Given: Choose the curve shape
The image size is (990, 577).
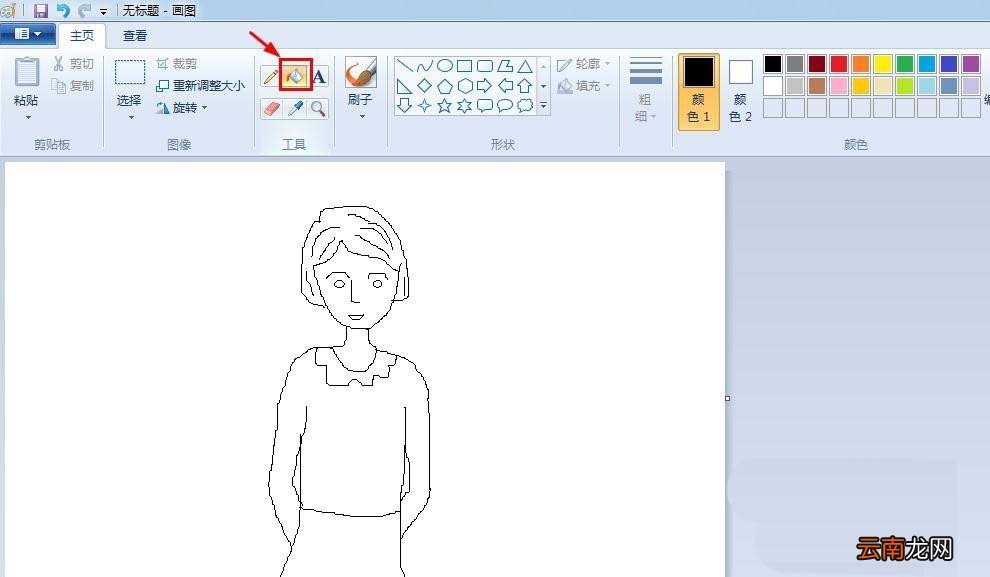Looking at the screenshot, I should [x=425, y=66].
